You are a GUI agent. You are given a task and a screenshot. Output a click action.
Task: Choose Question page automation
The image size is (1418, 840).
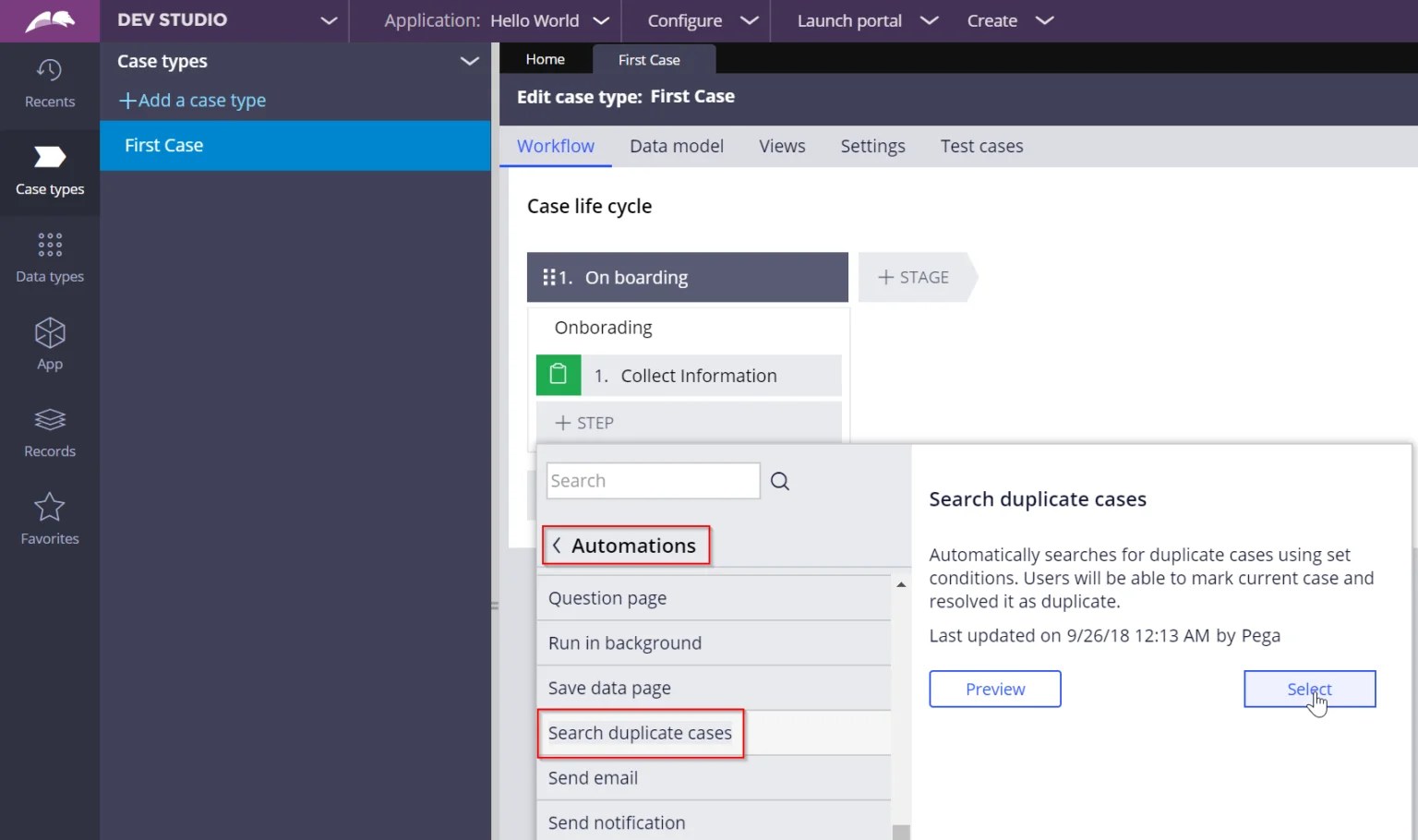tap(714, 598)
